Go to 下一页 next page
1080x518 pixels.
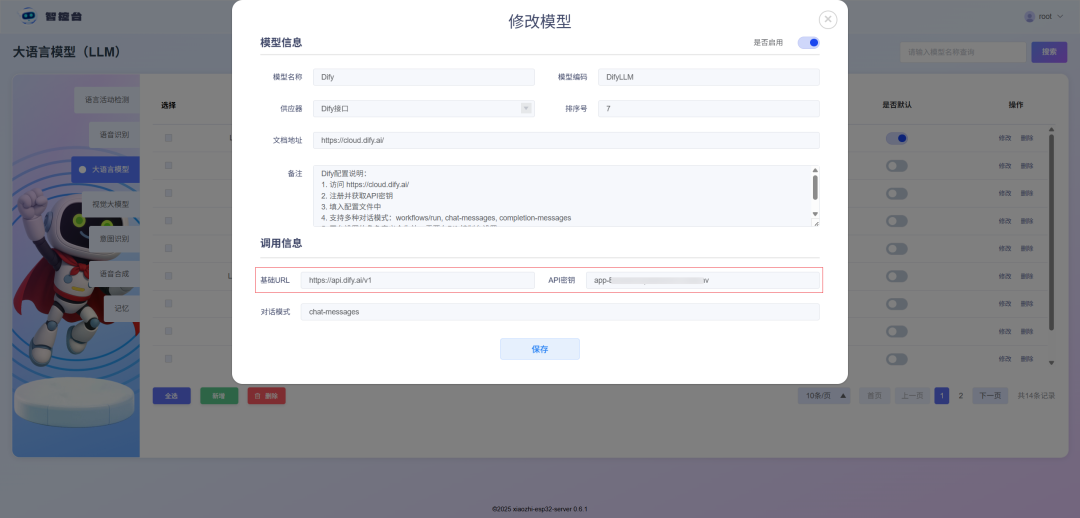(990, 395)
